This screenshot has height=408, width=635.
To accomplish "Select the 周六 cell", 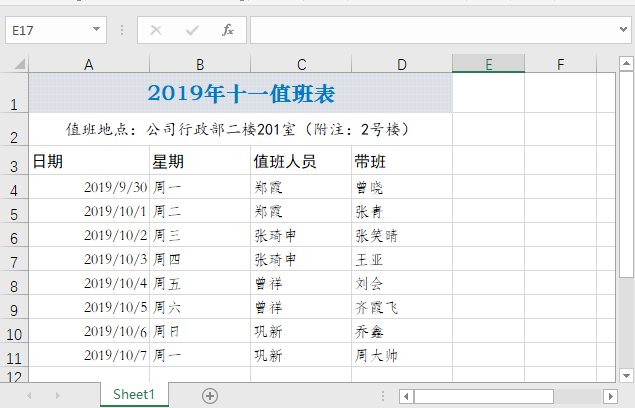I will tap(200, 307).
